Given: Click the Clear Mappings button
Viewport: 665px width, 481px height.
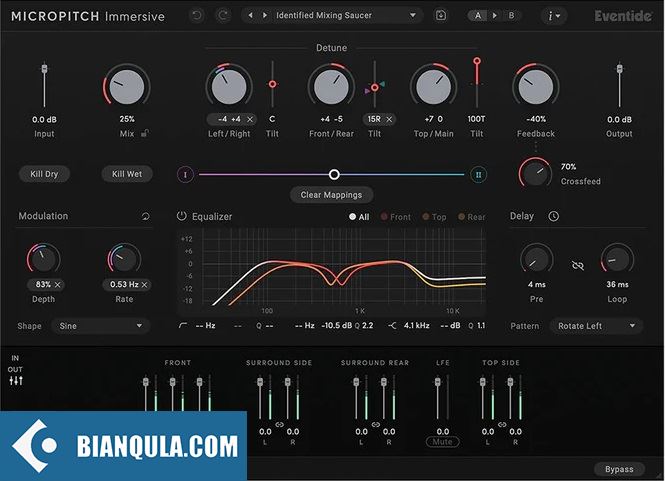Looking at the screenshot, I should click(331, 195).
